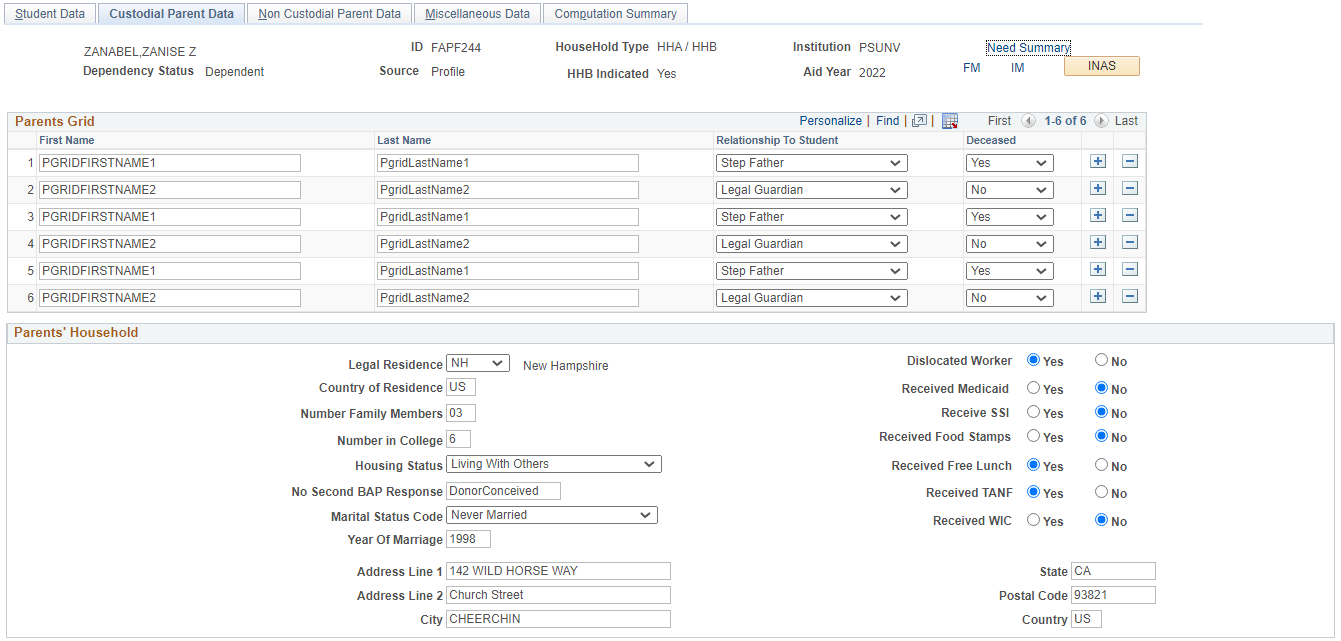Open row 1 Relationship To Student dropdown
This screenshot has width=1341, height=641.
812,163
